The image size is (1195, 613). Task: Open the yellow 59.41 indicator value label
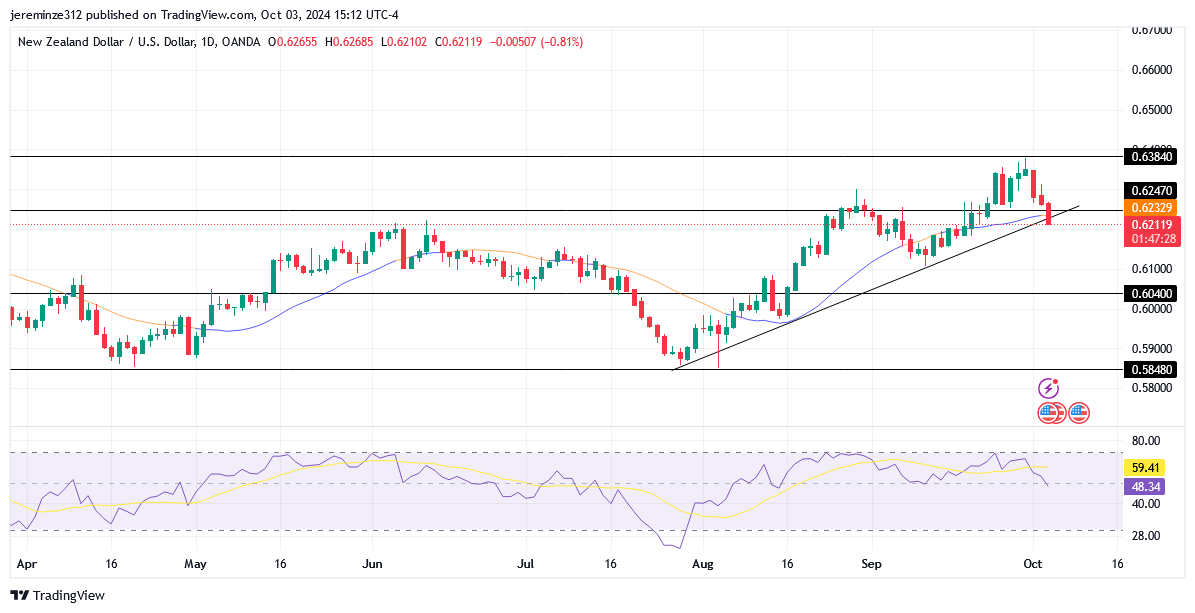tap(1146, 467)
